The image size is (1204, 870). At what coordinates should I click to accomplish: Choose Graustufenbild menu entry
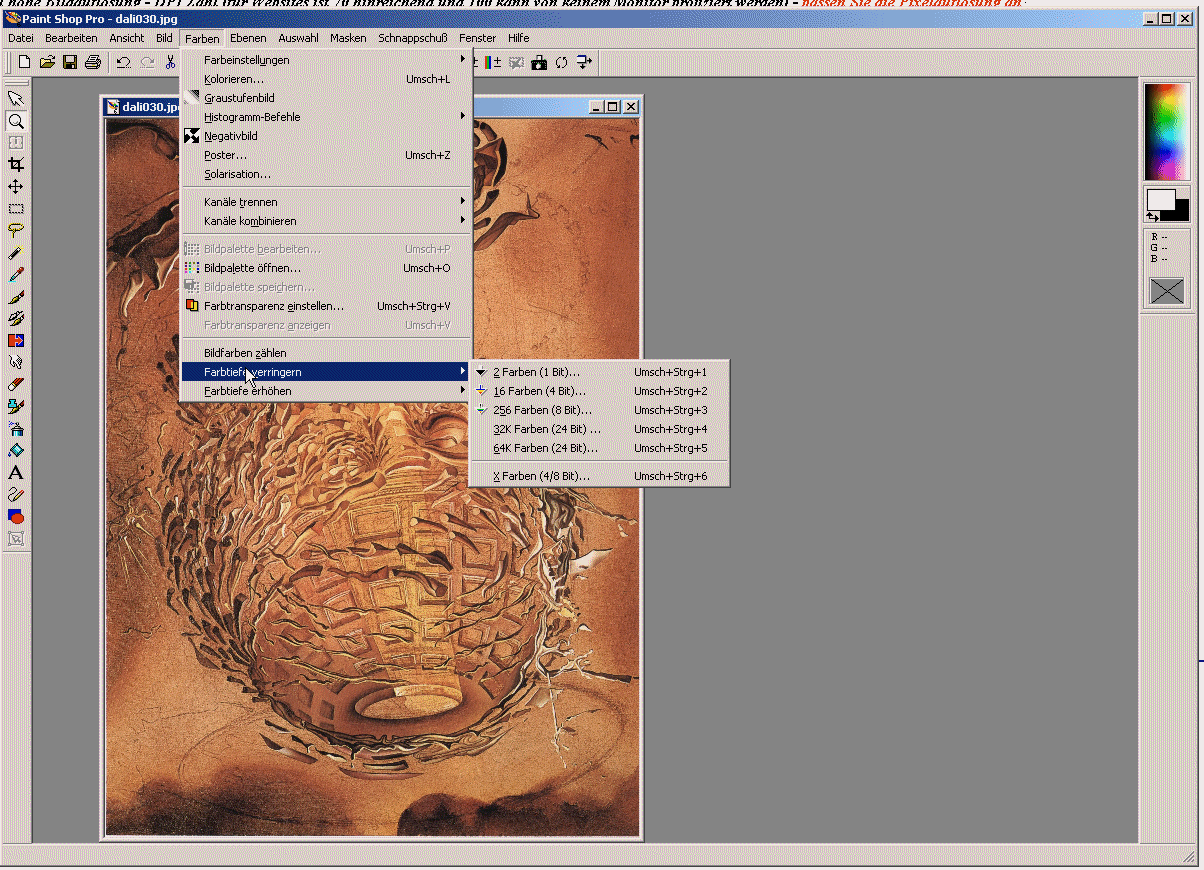pyautogui.click(x=325, y=98)
